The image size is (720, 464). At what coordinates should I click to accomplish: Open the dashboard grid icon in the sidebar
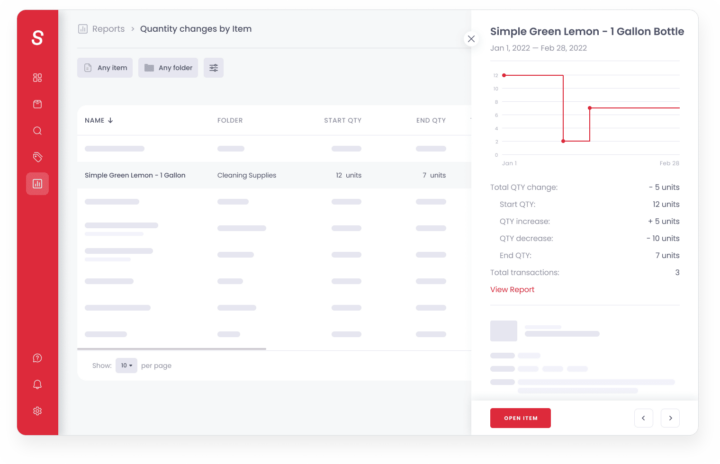click(x=37, y=77)
